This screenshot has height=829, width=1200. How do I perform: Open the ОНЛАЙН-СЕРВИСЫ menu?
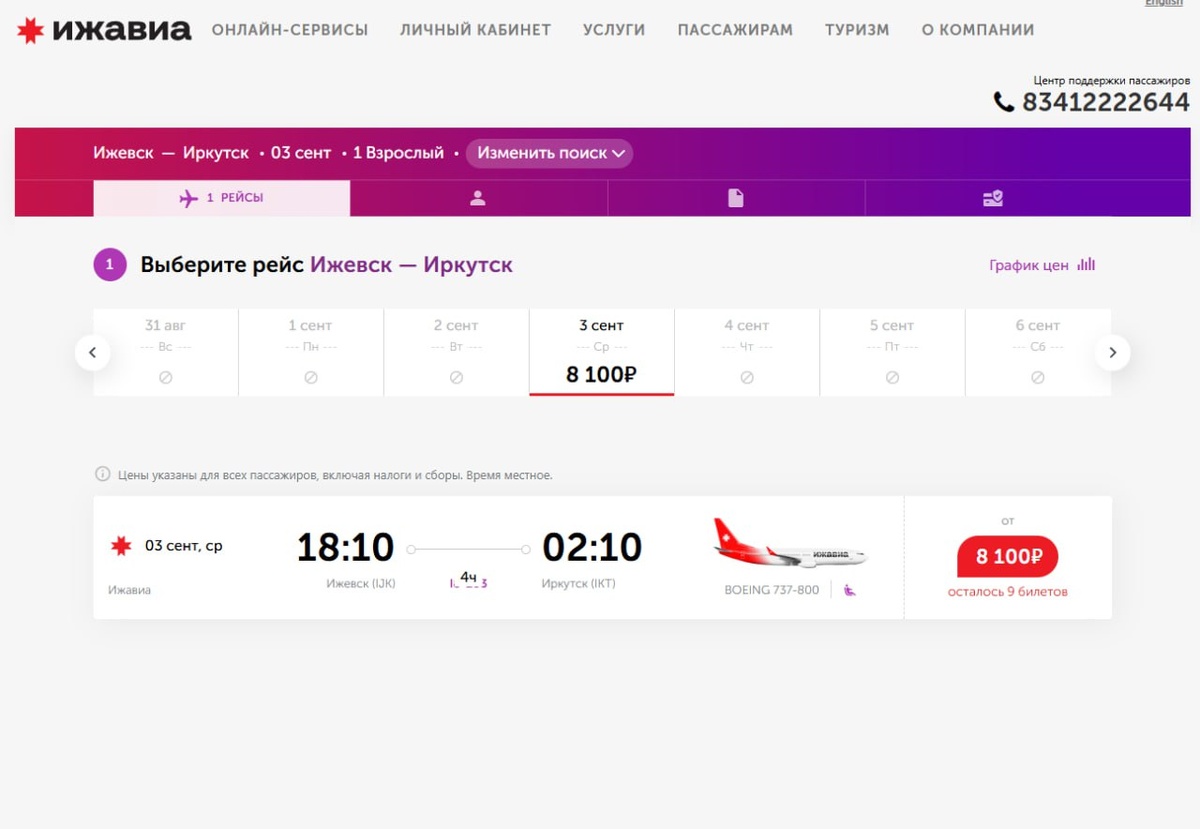[290, 30]
